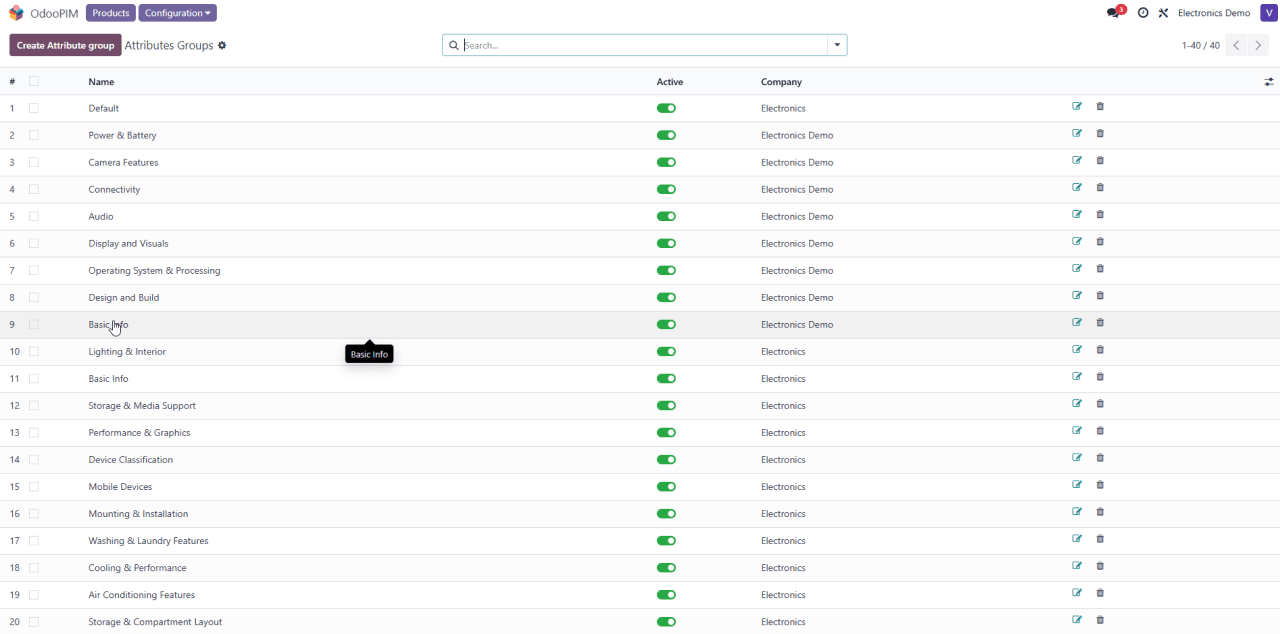Open the Configuration dropdown menu
1280x634 pixels.
click(x=177, y=13)
